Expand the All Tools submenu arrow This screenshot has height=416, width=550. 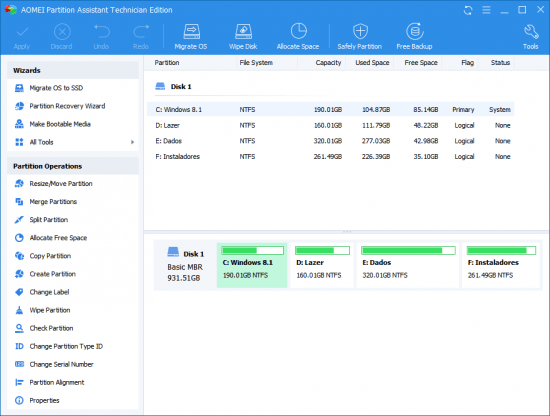[132, 142]
